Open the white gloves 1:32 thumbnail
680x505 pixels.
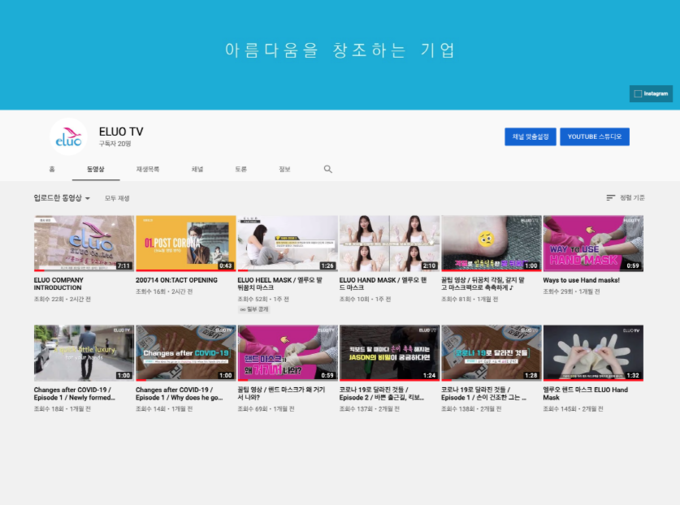point(593,353)
